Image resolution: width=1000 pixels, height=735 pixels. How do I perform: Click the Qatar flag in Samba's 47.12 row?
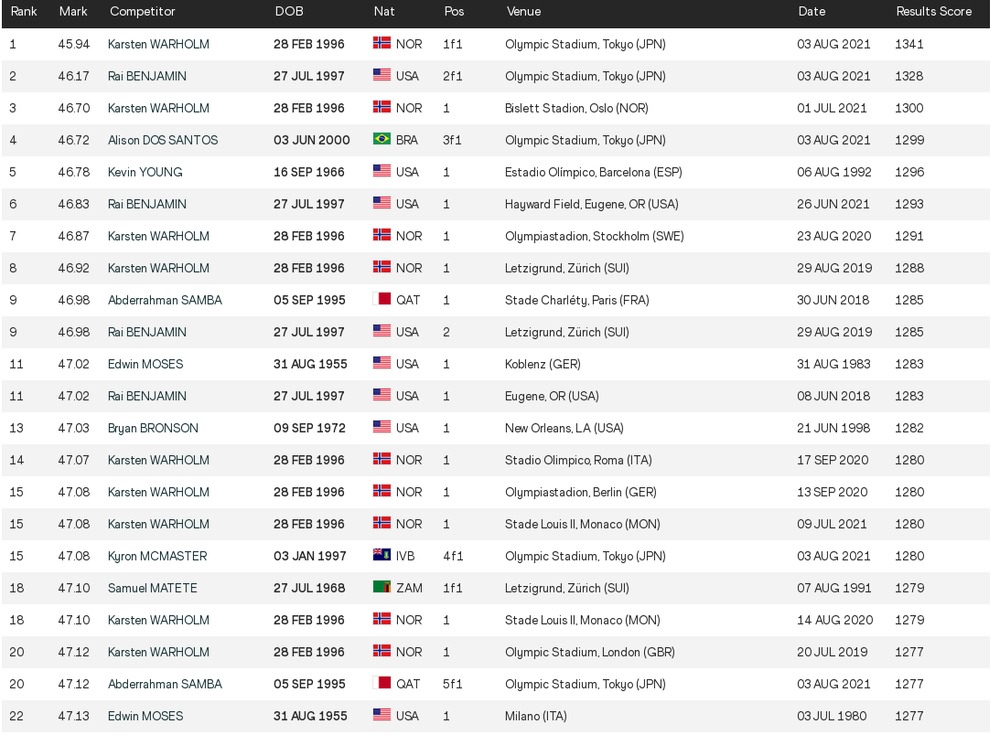[382, 684]
